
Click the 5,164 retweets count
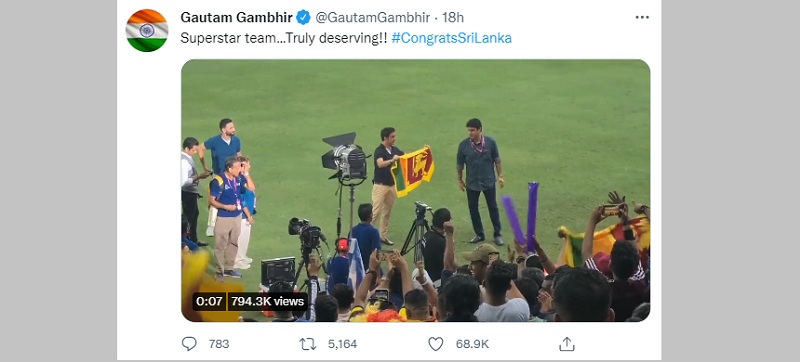click(x=342, y=344)
